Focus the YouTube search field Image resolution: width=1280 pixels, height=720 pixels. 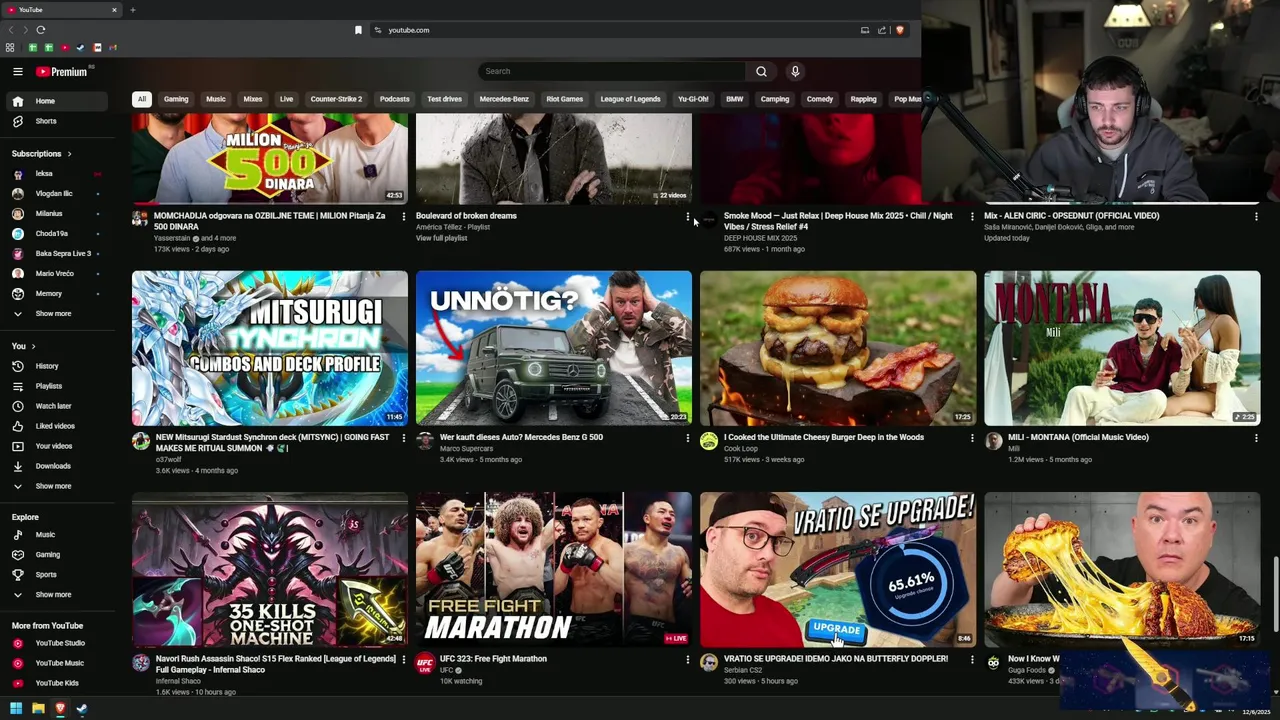(x=612, y=72)
